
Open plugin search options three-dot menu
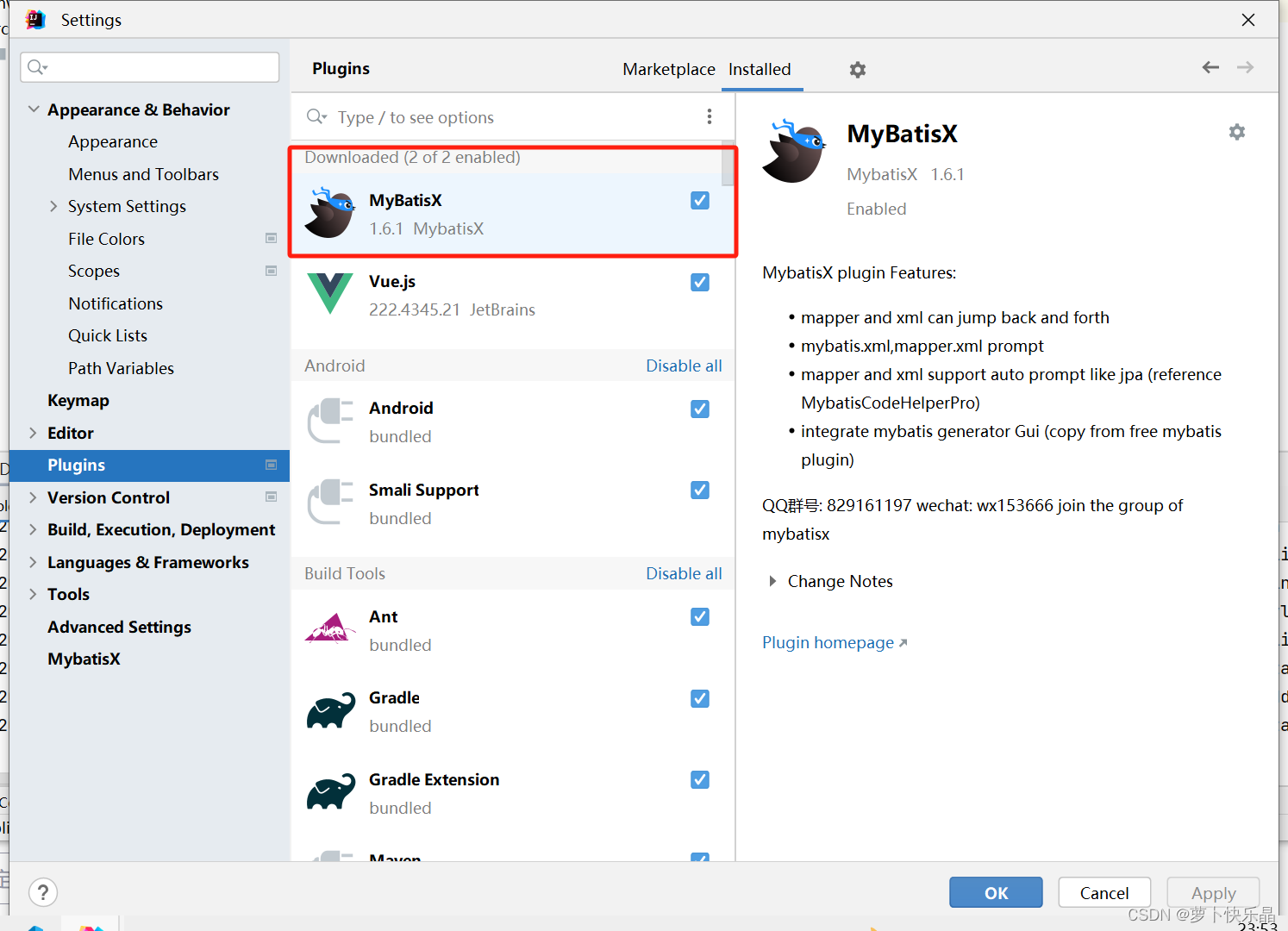pyautogui.click(x=709, y=116)
